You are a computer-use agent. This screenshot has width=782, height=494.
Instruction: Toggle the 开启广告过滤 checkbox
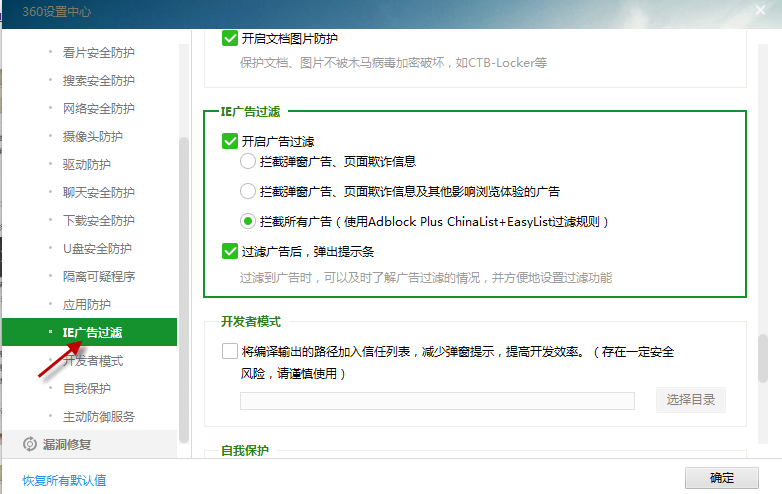tap(229, 141)
